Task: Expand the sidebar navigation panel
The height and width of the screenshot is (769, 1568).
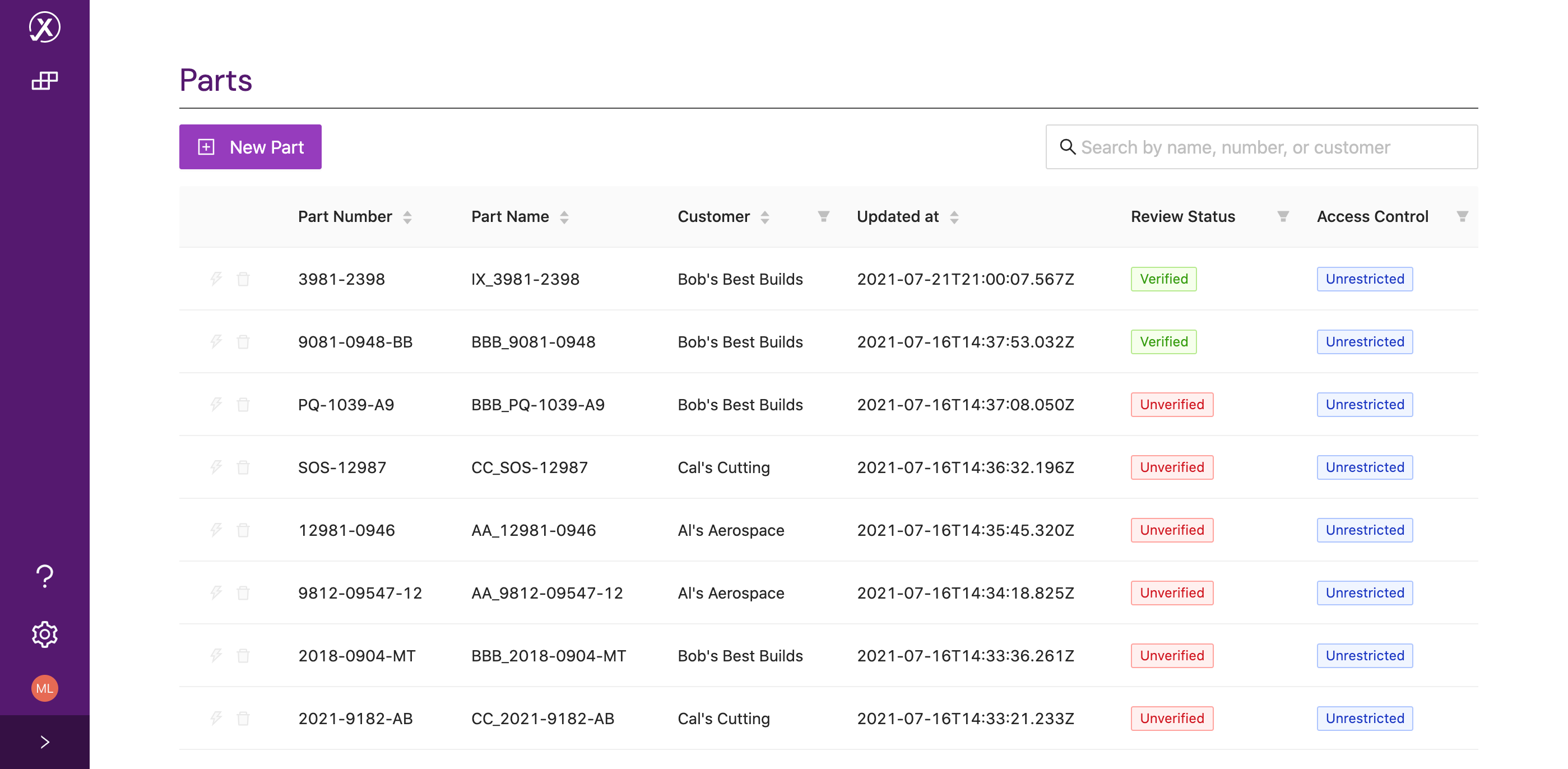Action: pyautogui.click(x=45, y=741)
